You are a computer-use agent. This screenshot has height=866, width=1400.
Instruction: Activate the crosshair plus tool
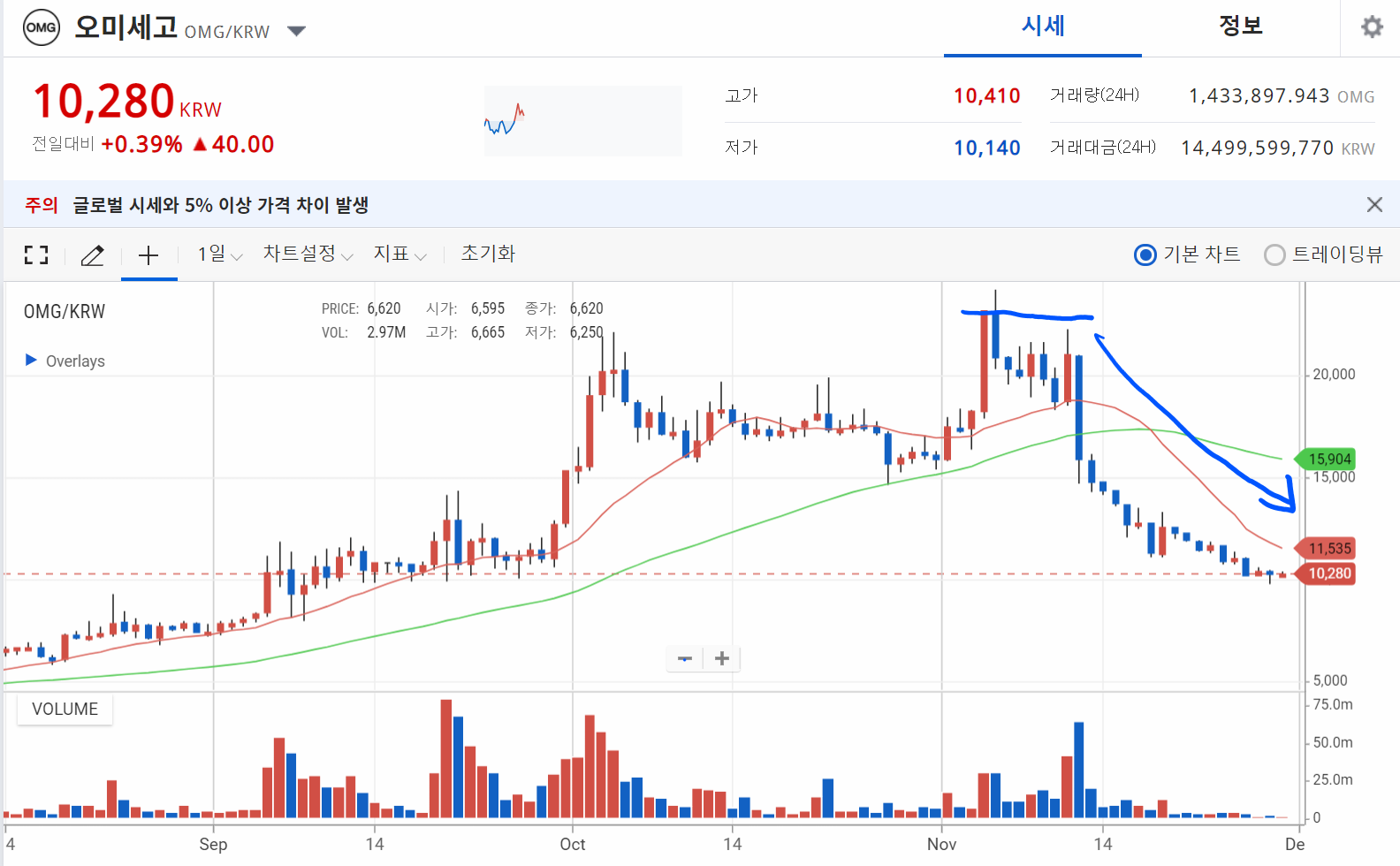148,255
